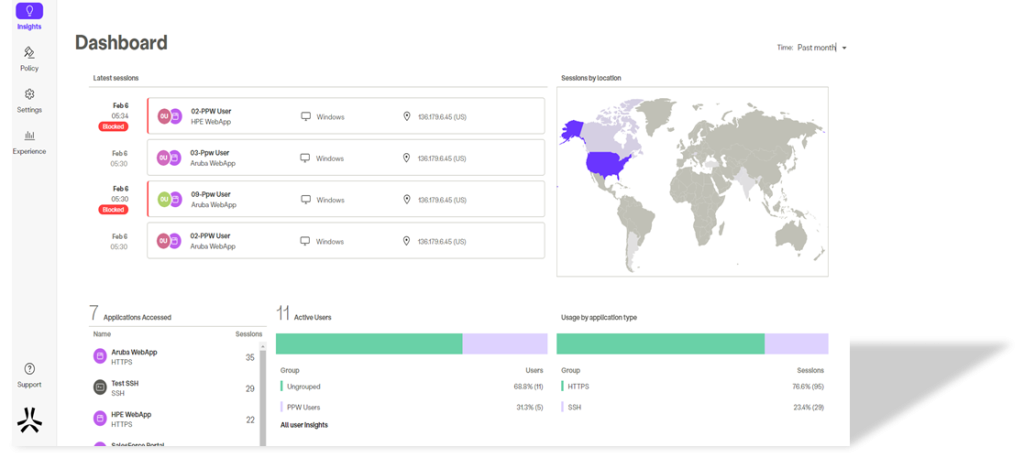
Task: Click the Test SSH application icon
Action: (100, 387)
